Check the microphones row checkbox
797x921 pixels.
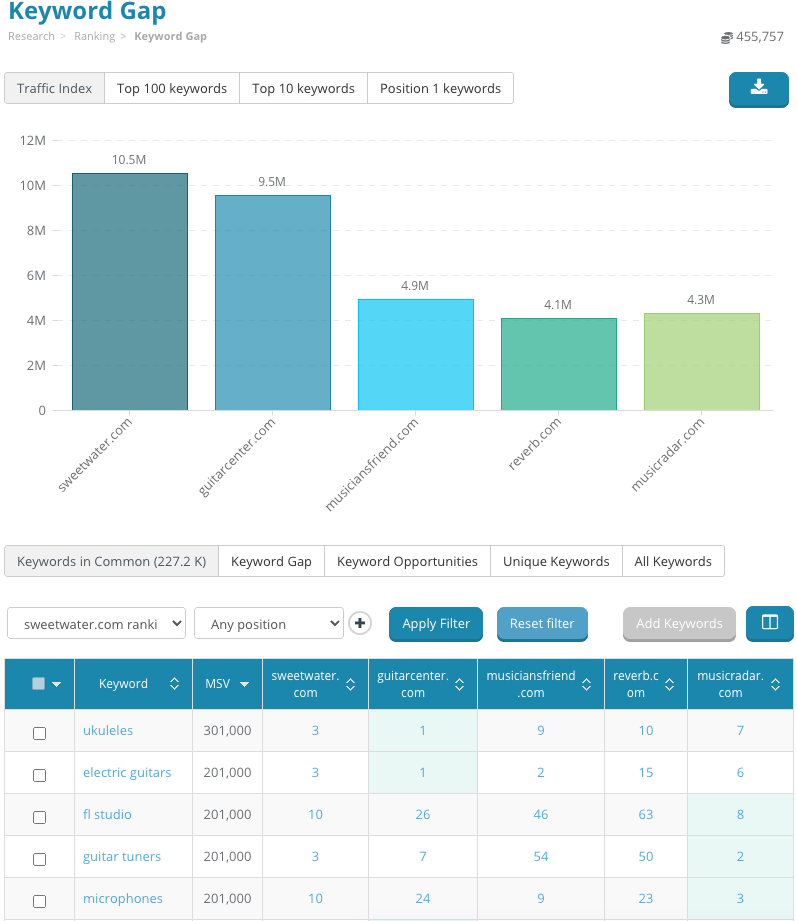(x=40, y=900)
